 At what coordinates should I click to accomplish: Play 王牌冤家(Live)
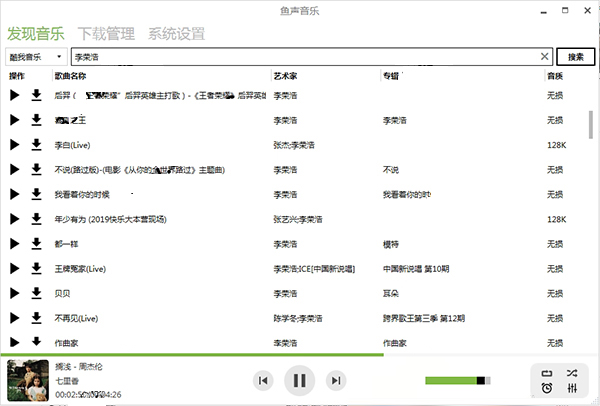15,269
